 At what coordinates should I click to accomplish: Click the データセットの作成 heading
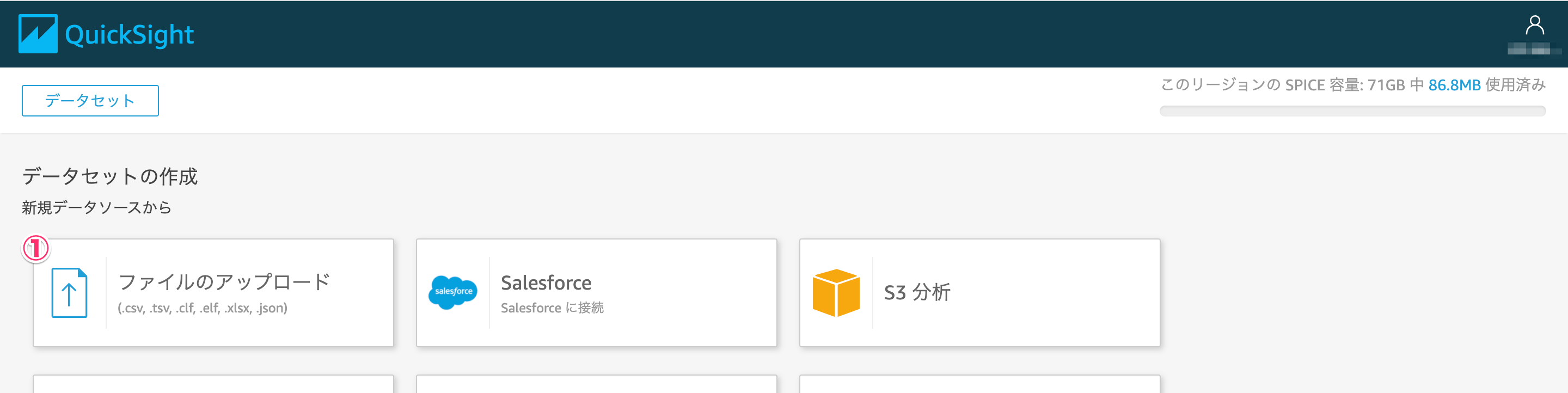[109, 176]
